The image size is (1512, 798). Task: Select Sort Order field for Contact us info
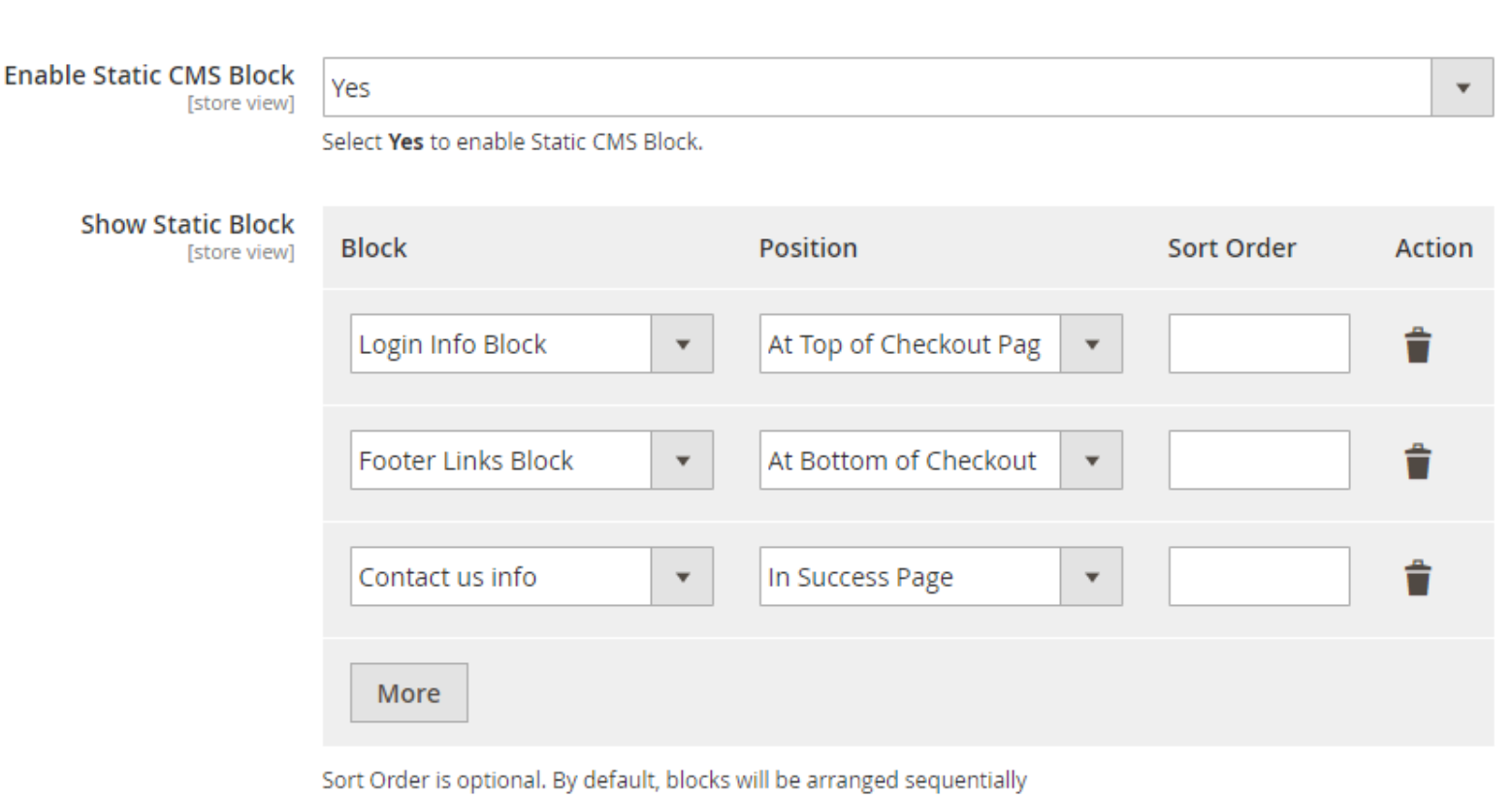tap(1258, 577)
